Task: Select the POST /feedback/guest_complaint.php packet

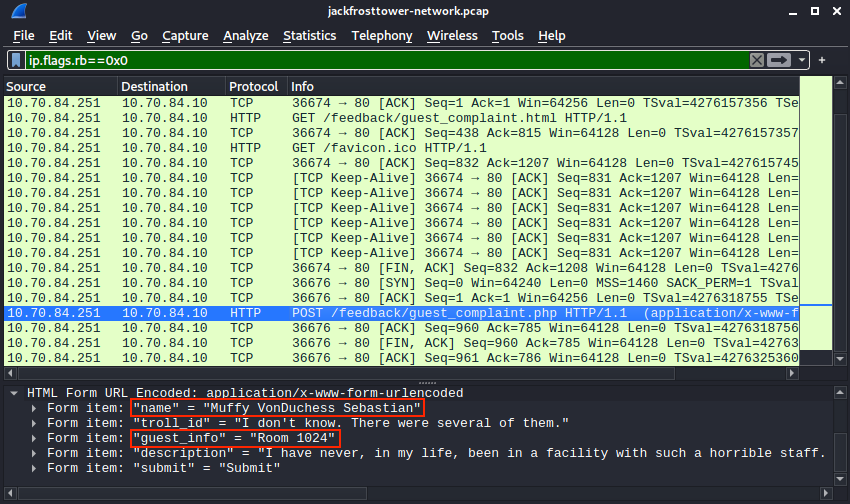Action: pyautogui.click(x=402, y=313)
